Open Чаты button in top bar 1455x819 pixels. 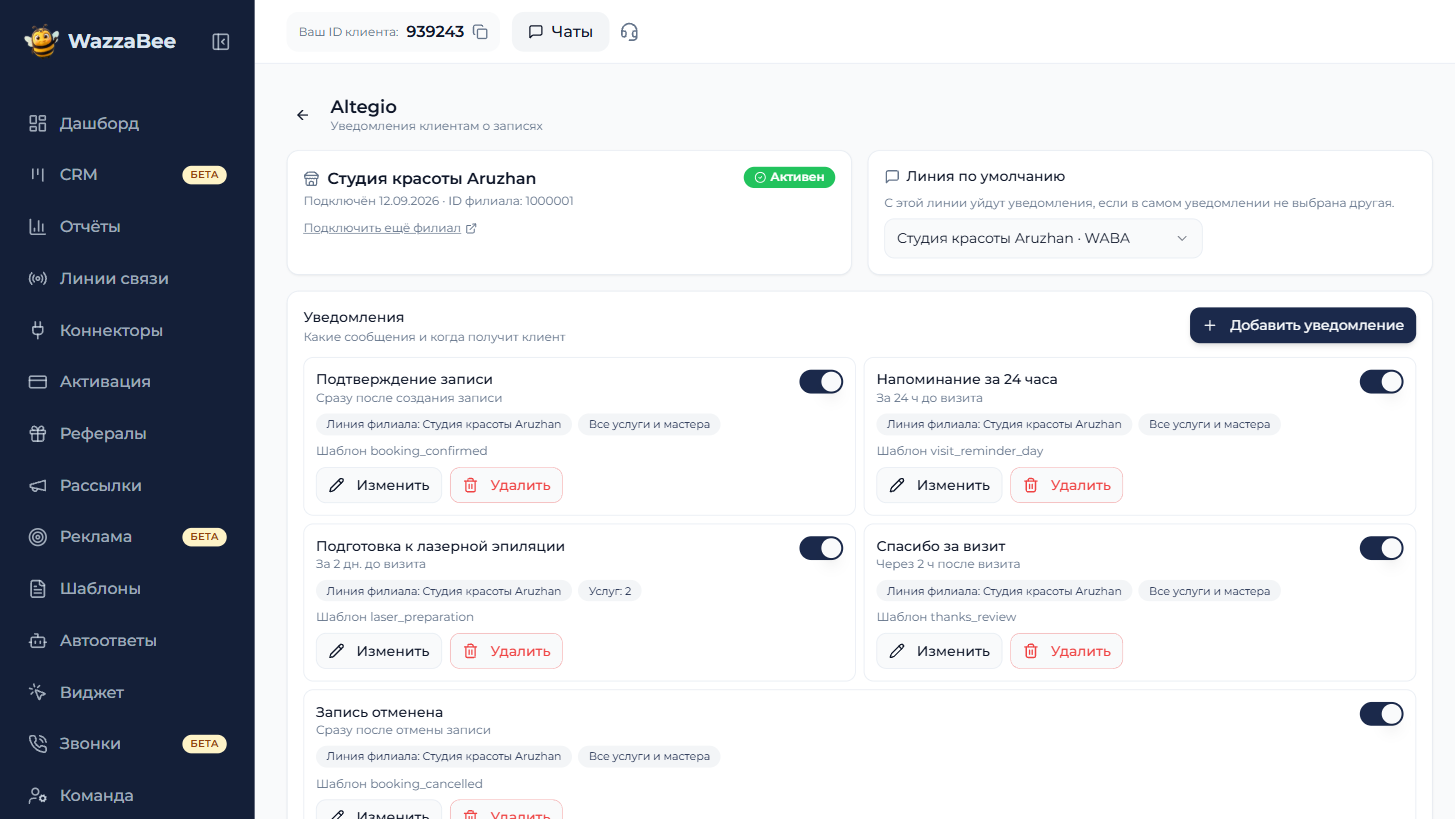click(560, 32)
